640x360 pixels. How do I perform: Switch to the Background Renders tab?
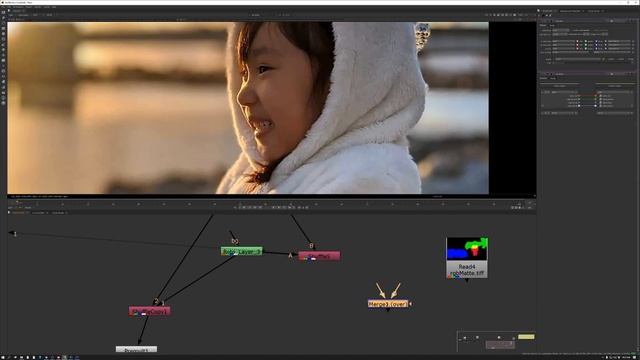pyautogui.click(x=570, y=11)
